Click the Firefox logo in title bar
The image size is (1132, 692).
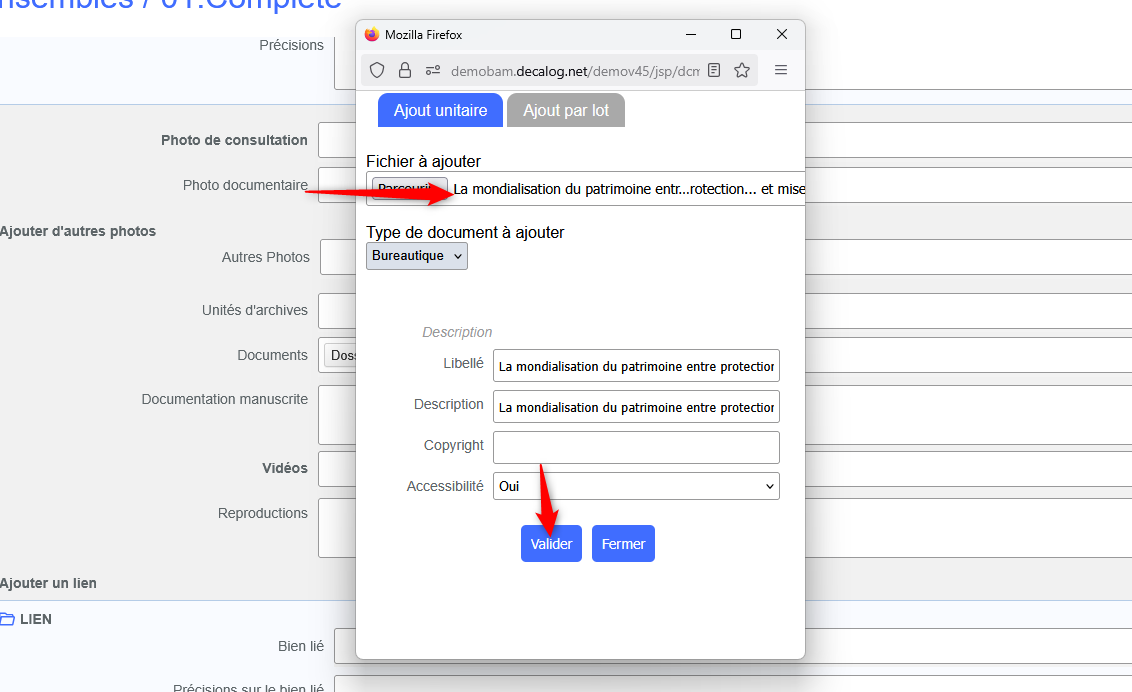pyautogui.click(x=372, y=34)
